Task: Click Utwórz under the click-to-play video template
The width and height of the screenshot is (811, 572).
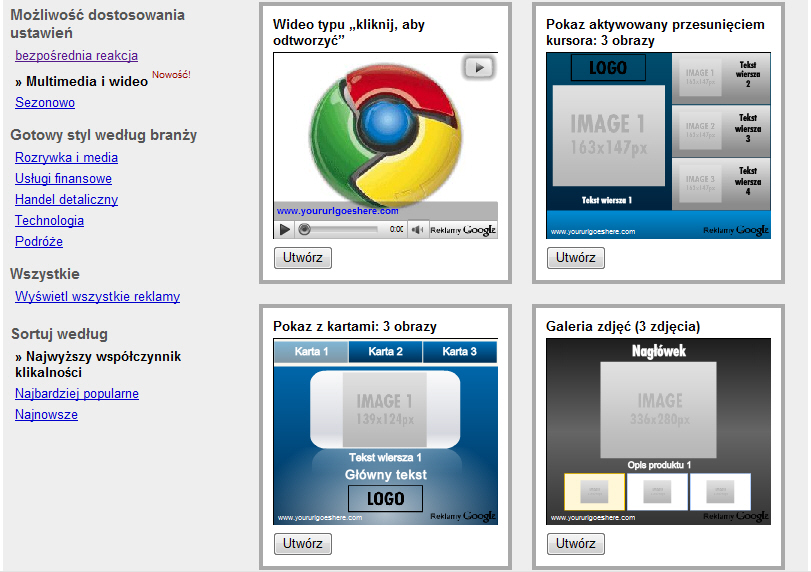Action: click(x=303, y=258)
